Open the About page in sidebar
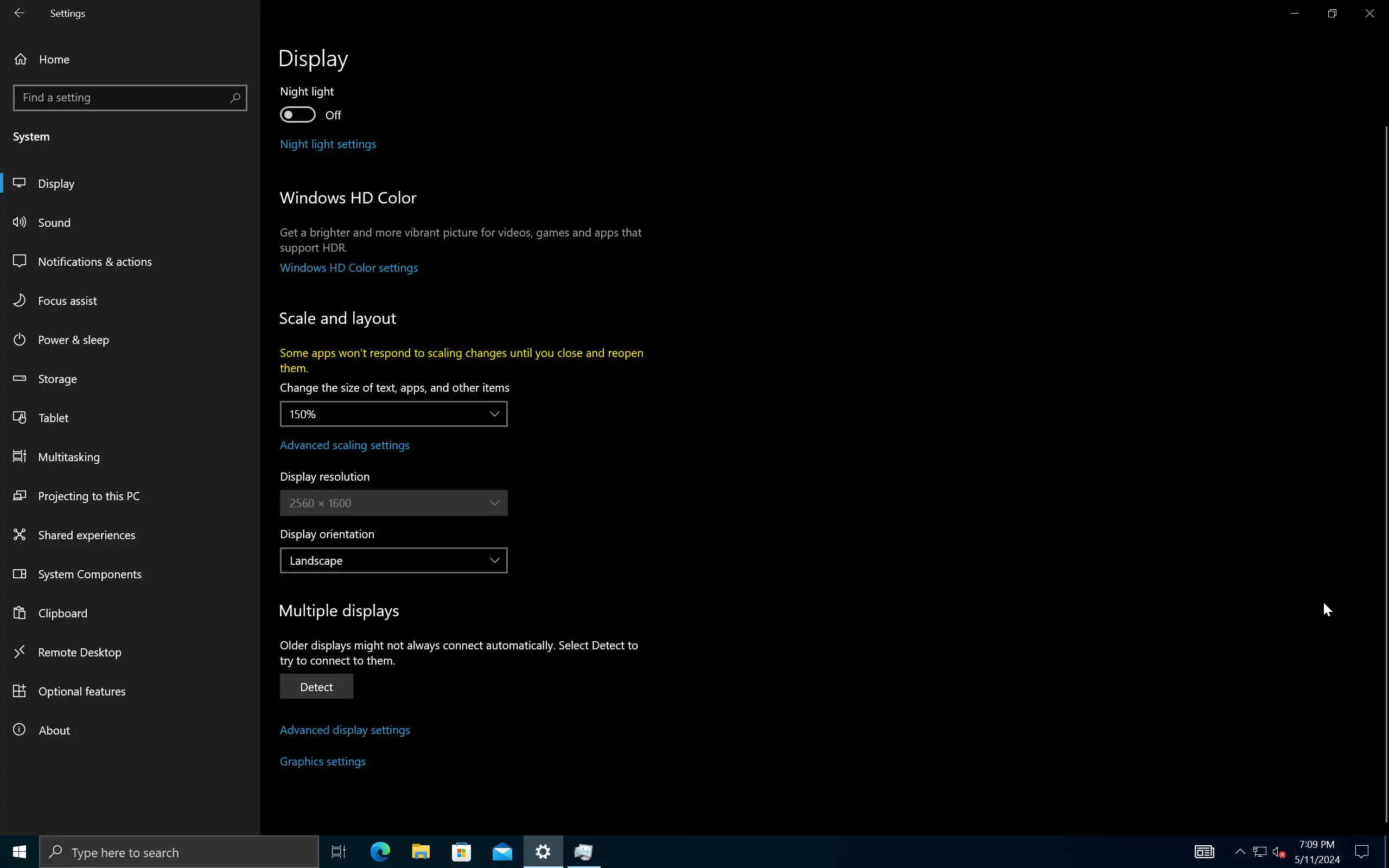 [x=54, y=730]
